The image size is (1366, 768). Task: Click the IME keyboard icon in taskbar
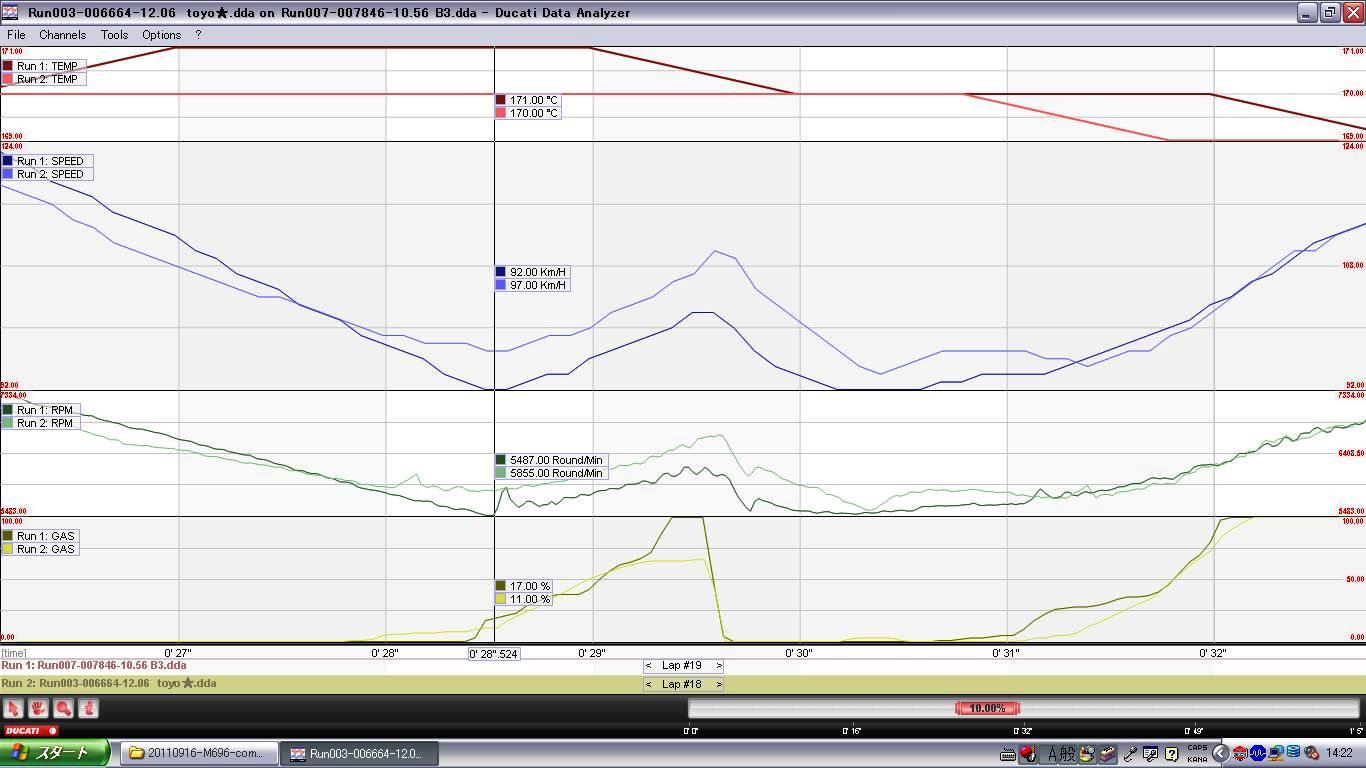tap(1008, 754)
